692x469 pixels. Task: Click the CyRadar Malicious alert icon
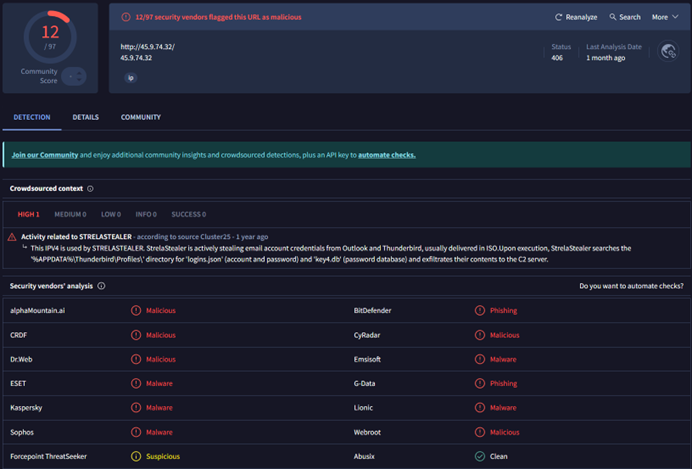(x=480, y=335)
